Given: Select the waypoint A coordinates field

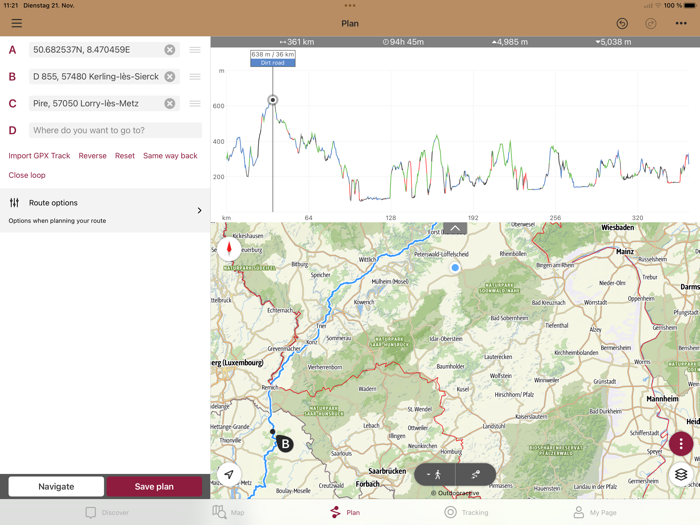Looking at the screenshot, I should point(104,50).
